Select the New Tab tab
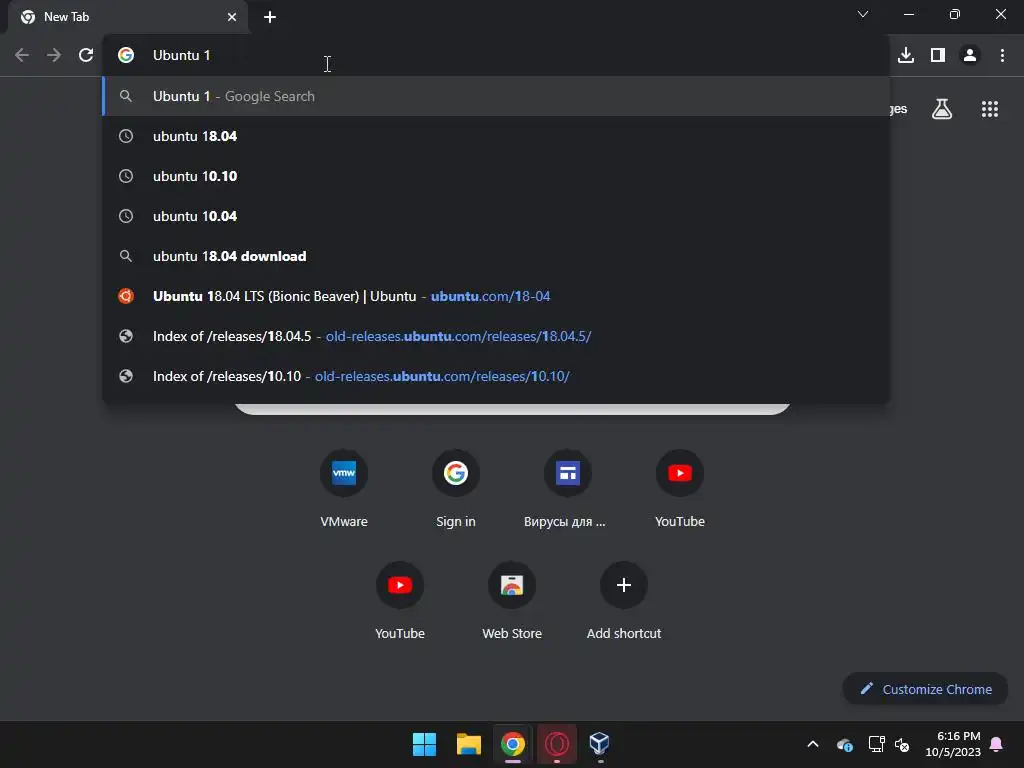Image resolution: width=1024 pixels, height=768 pixels. (128, 17)
